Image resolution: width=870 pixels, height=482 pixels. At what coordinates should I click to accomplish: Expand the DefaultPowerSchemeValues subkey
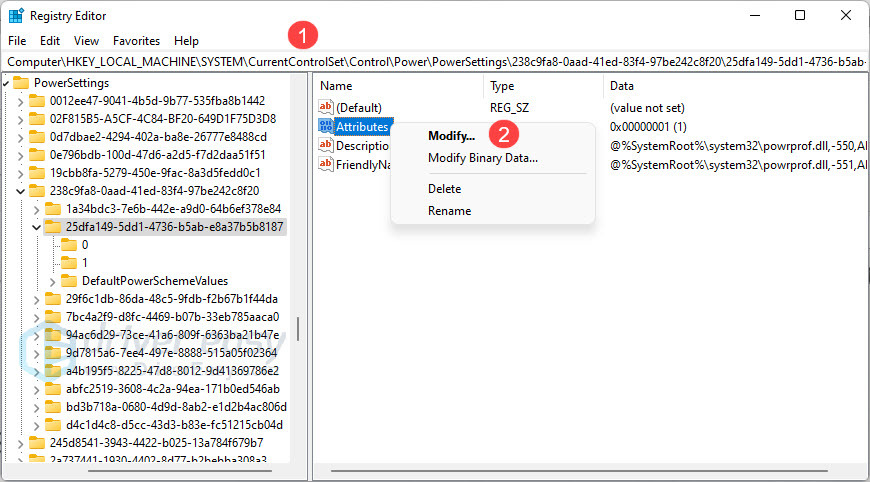pyautogui.click(x=53, y=281)
